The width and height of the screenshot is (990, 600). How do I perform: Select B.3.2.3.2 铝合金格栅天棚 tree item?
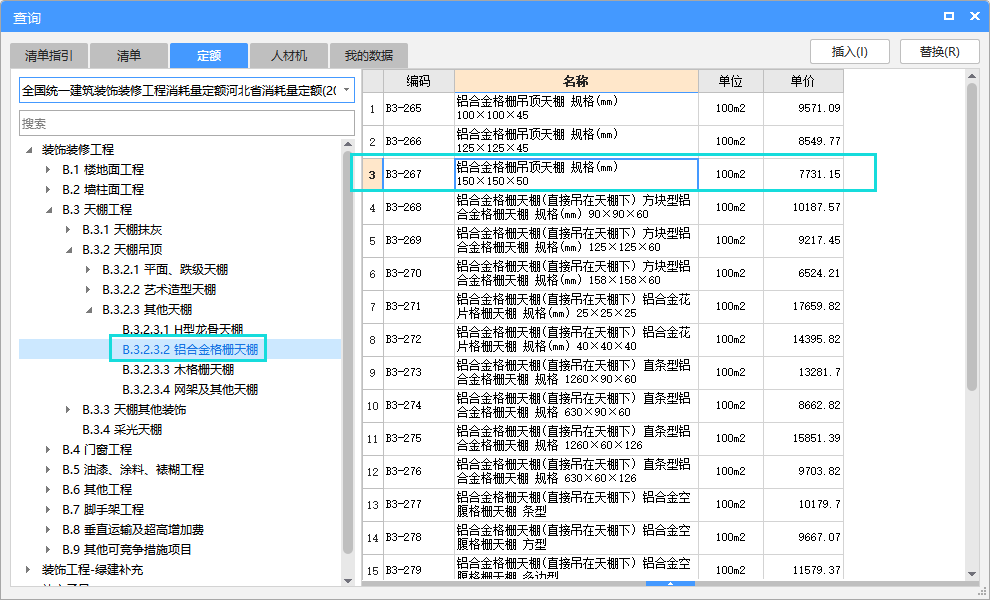tap(190, 349)
